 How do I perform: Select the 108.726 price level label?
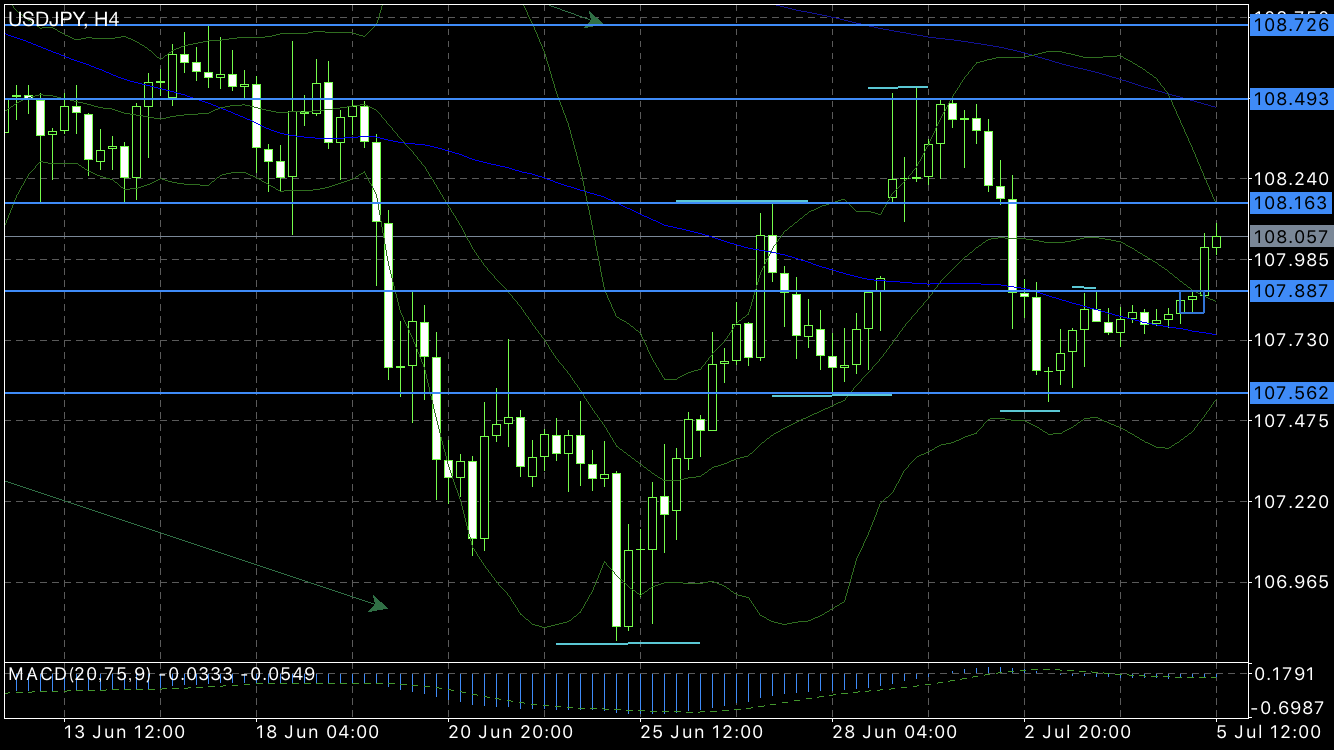[x=1291, y=24]
